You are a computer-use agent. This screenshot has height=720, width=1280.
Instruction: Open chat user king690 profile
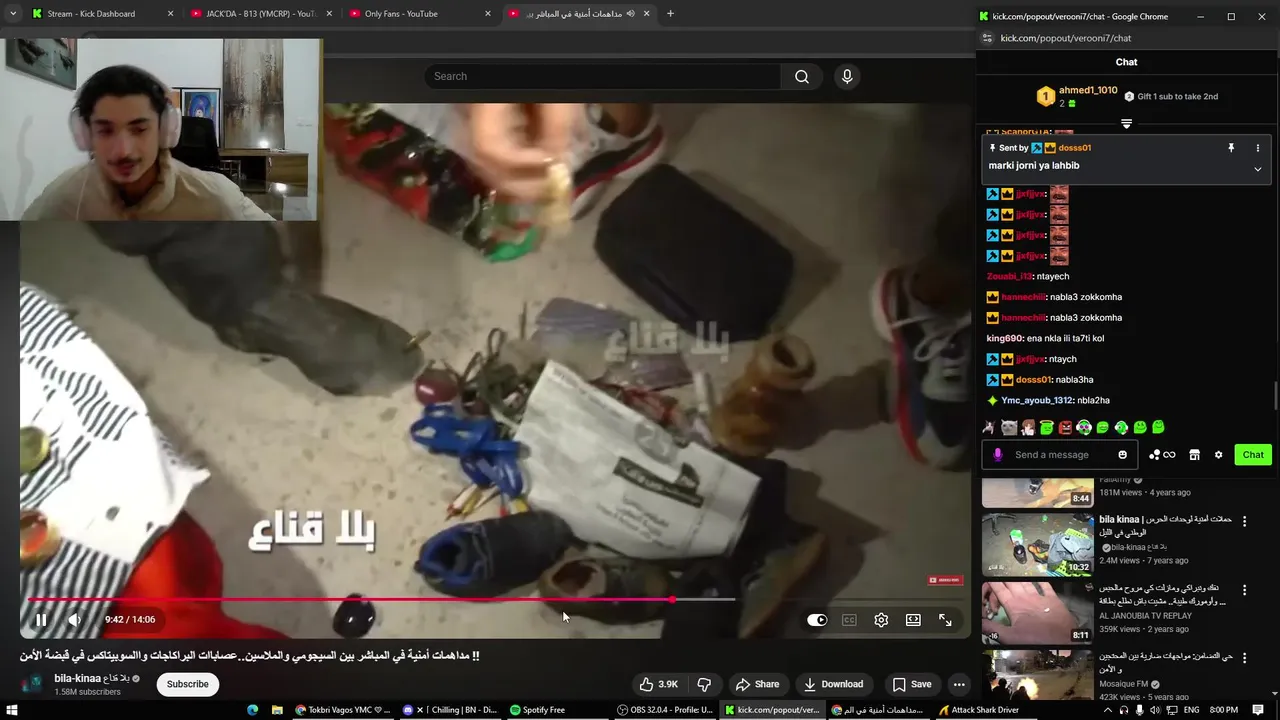pyautogui.click(x=1004, y=339)
